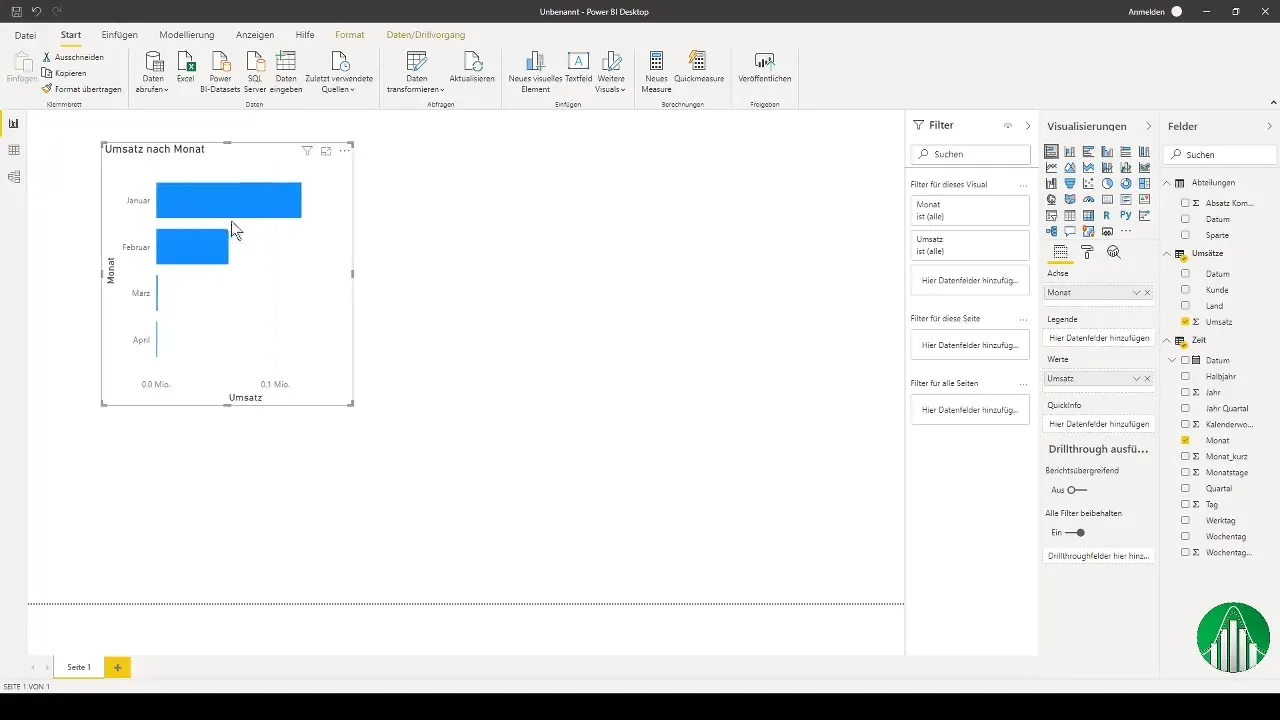The height and width of the screenshot is (720, 1280).
Task: Open dropdown arrow of Umsatz values field
Action: (x=1136, y=379)
